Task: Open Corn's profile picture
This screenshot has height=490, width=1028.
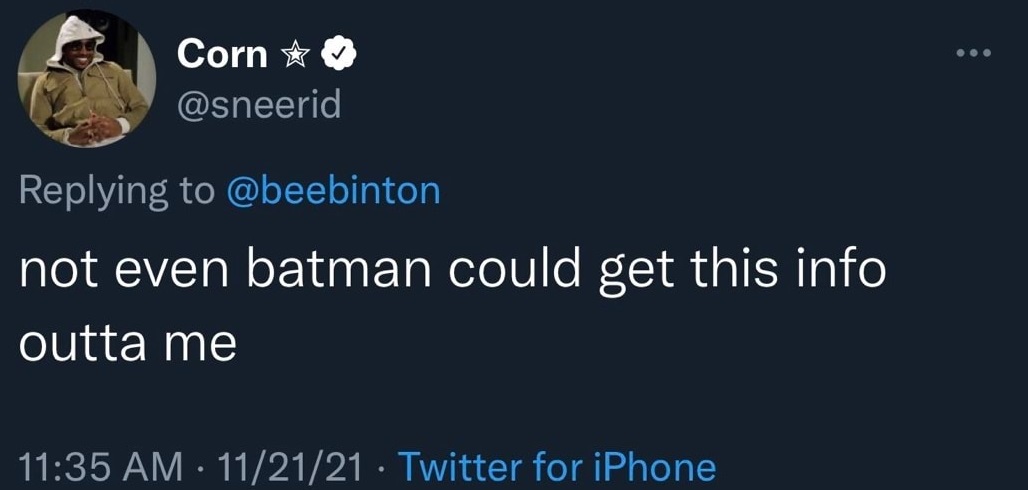Action: pyautogui.click(x=87, y=81)
